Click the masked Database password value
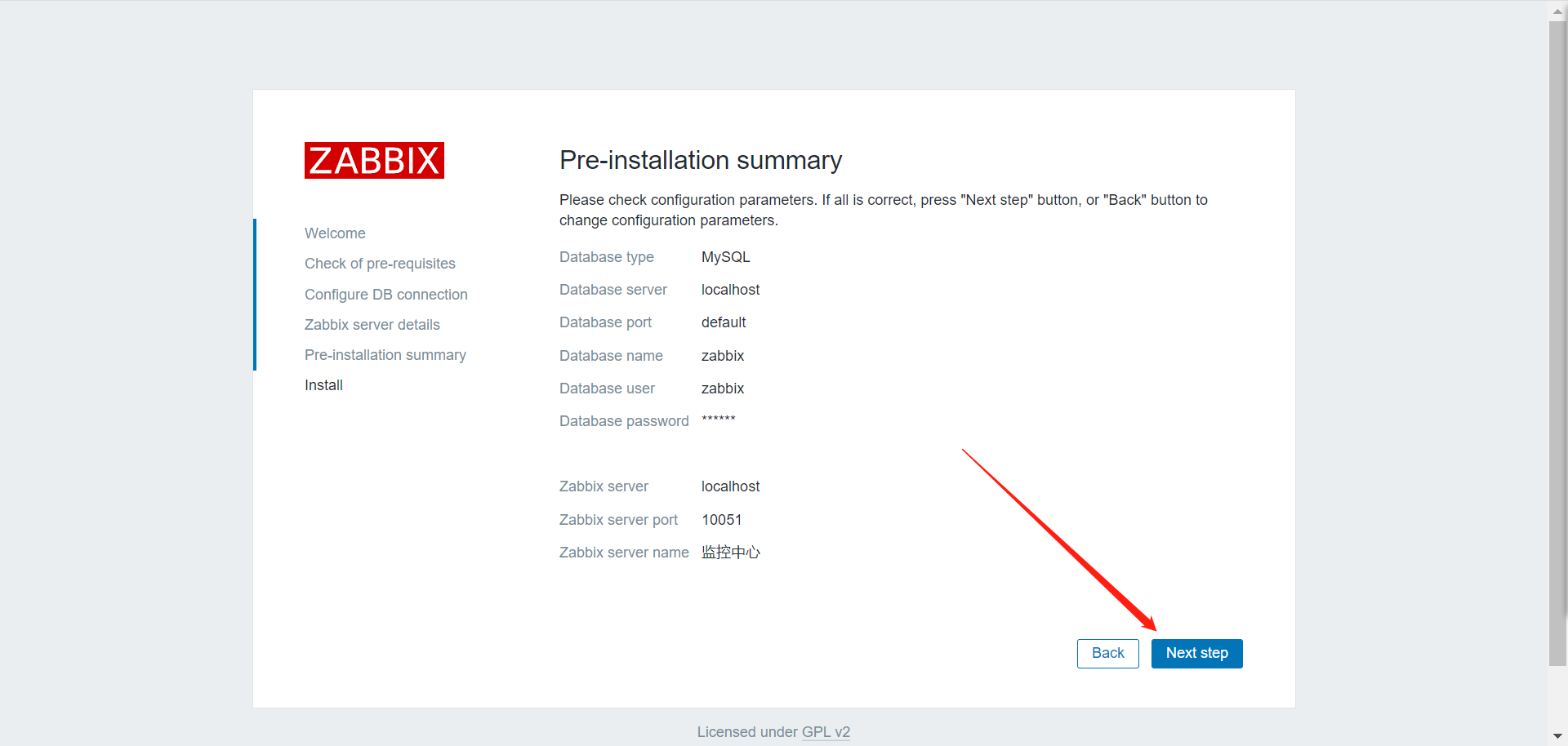Image resolution: width=1568 pixels, height=746 pixels. point(718,420)
